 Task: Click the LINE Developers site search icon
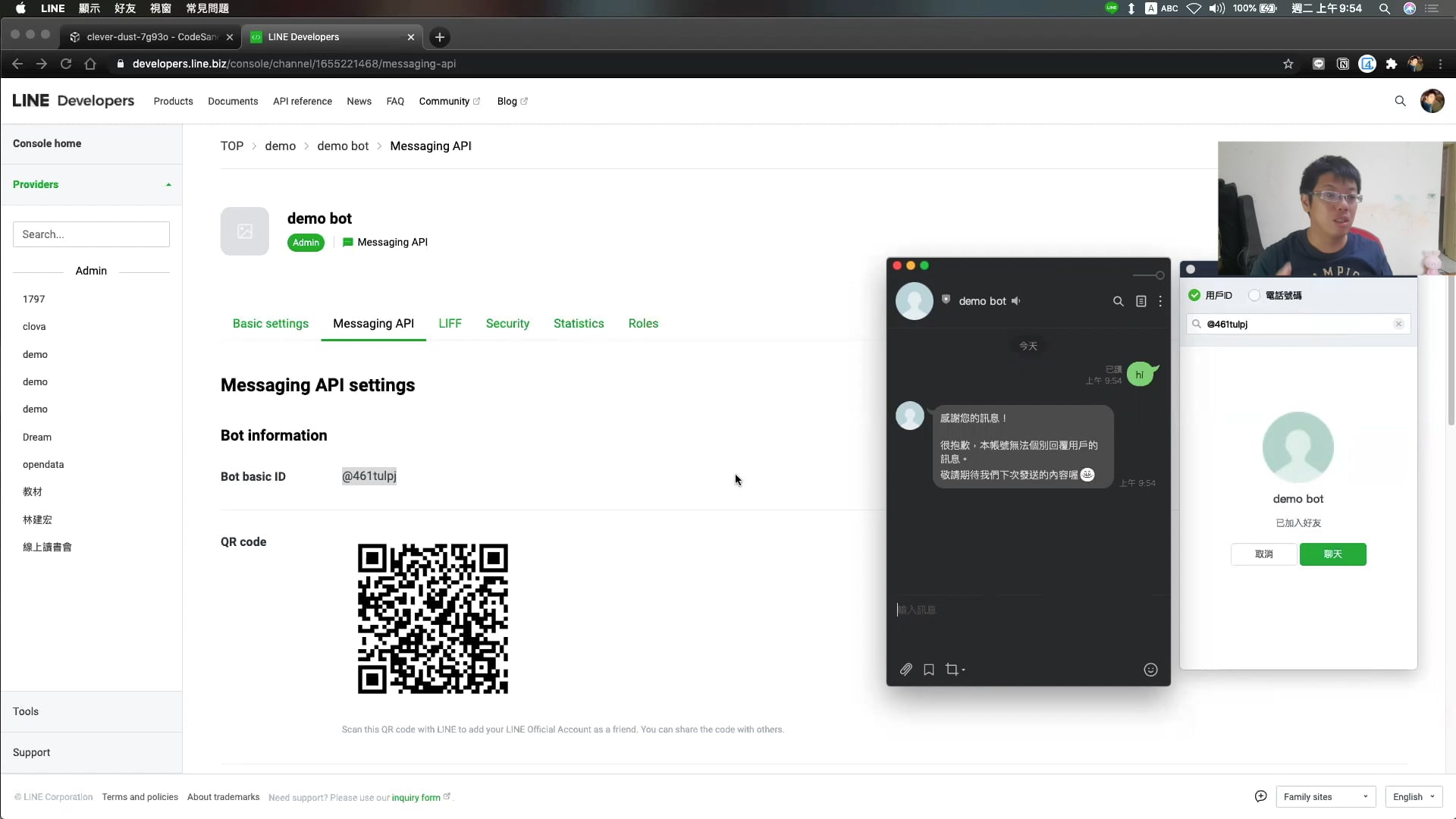[1400, 101]
